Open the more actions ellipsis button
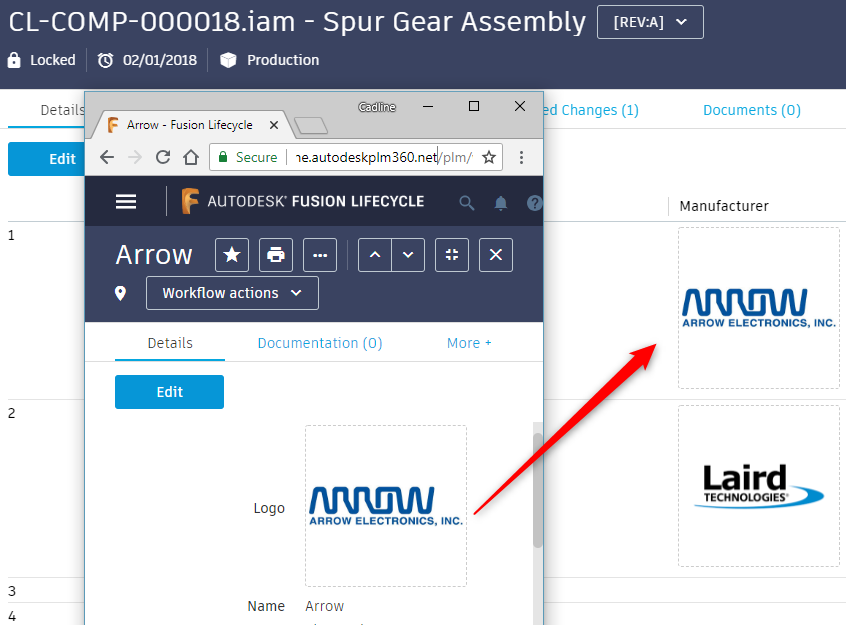This screenshot has height=625, width=846. coord(320,255)
